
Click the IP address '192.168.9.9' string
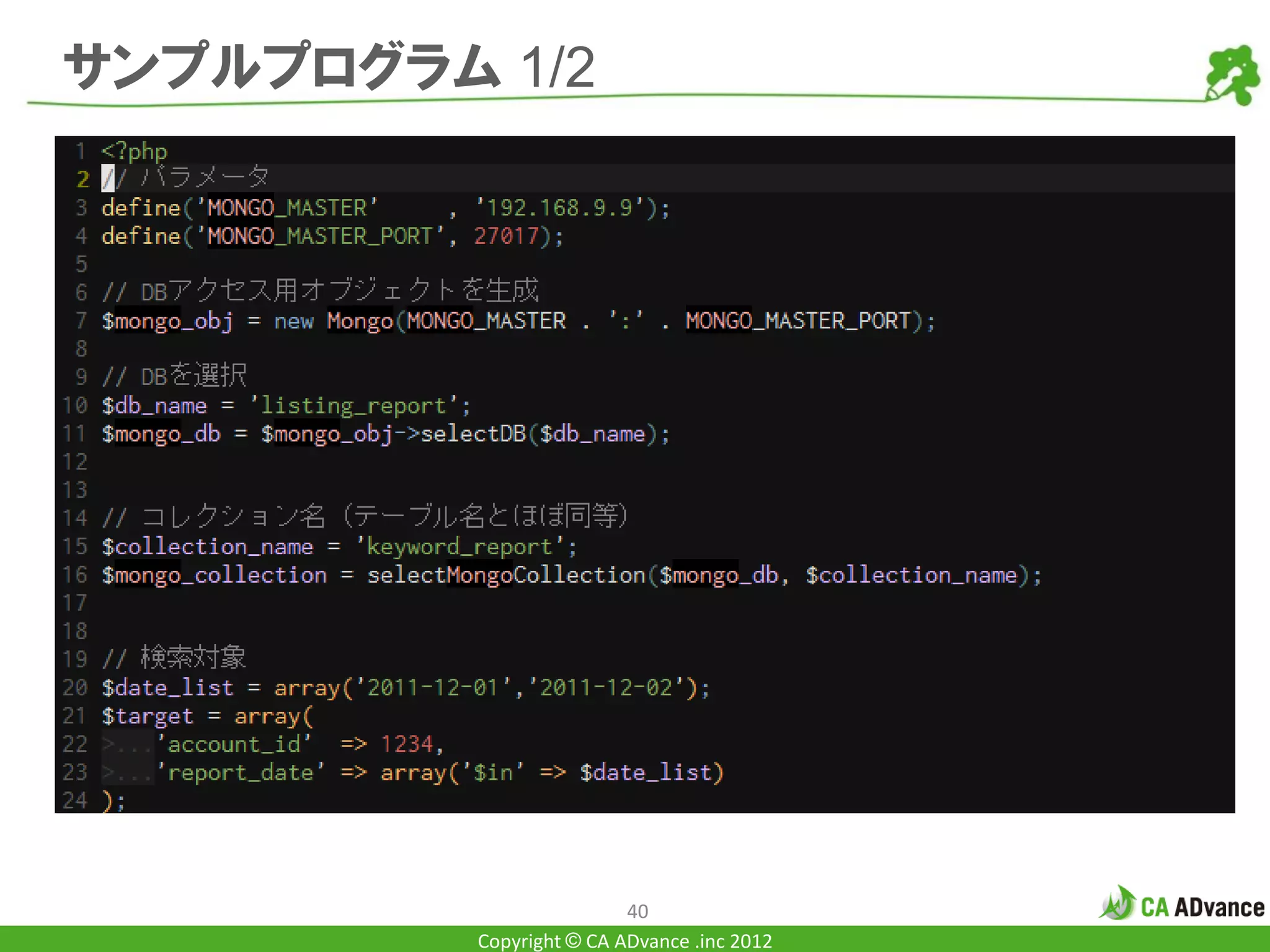point(559,208)
